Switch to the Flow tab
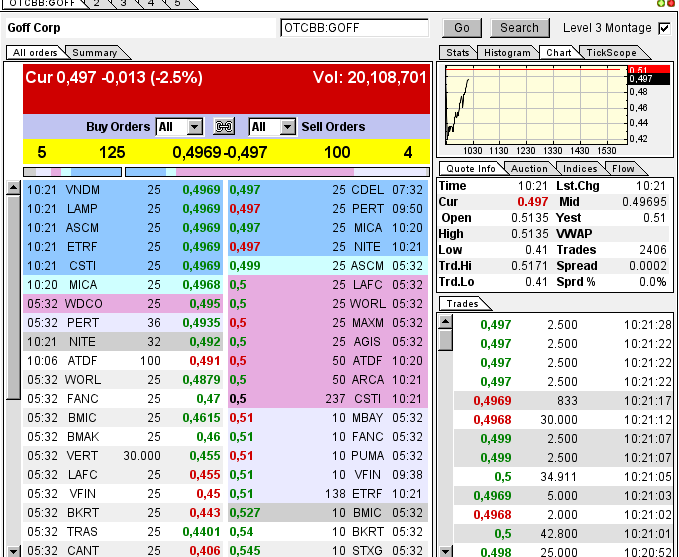This screenshot has width=679, height=557. pyautogui.click(x=623, y=168)
